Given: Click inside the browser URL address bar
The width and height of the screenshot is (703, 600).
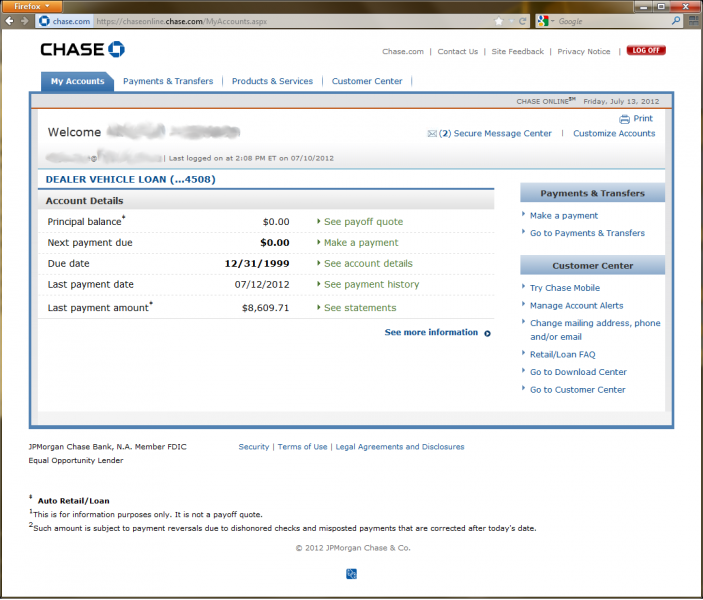Looking at the screenshot, I should click(x=300, y=21).
